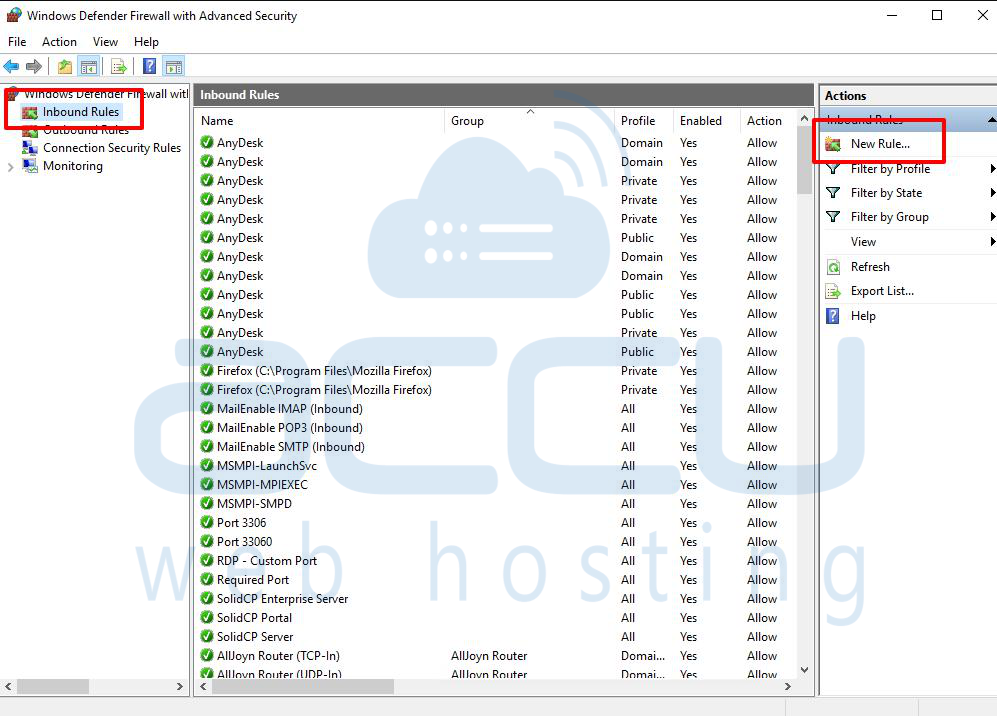The height and width of the screenshot is (716, 997).
Task: Open the Filter by State submenu
Action: tap(888, 192)
